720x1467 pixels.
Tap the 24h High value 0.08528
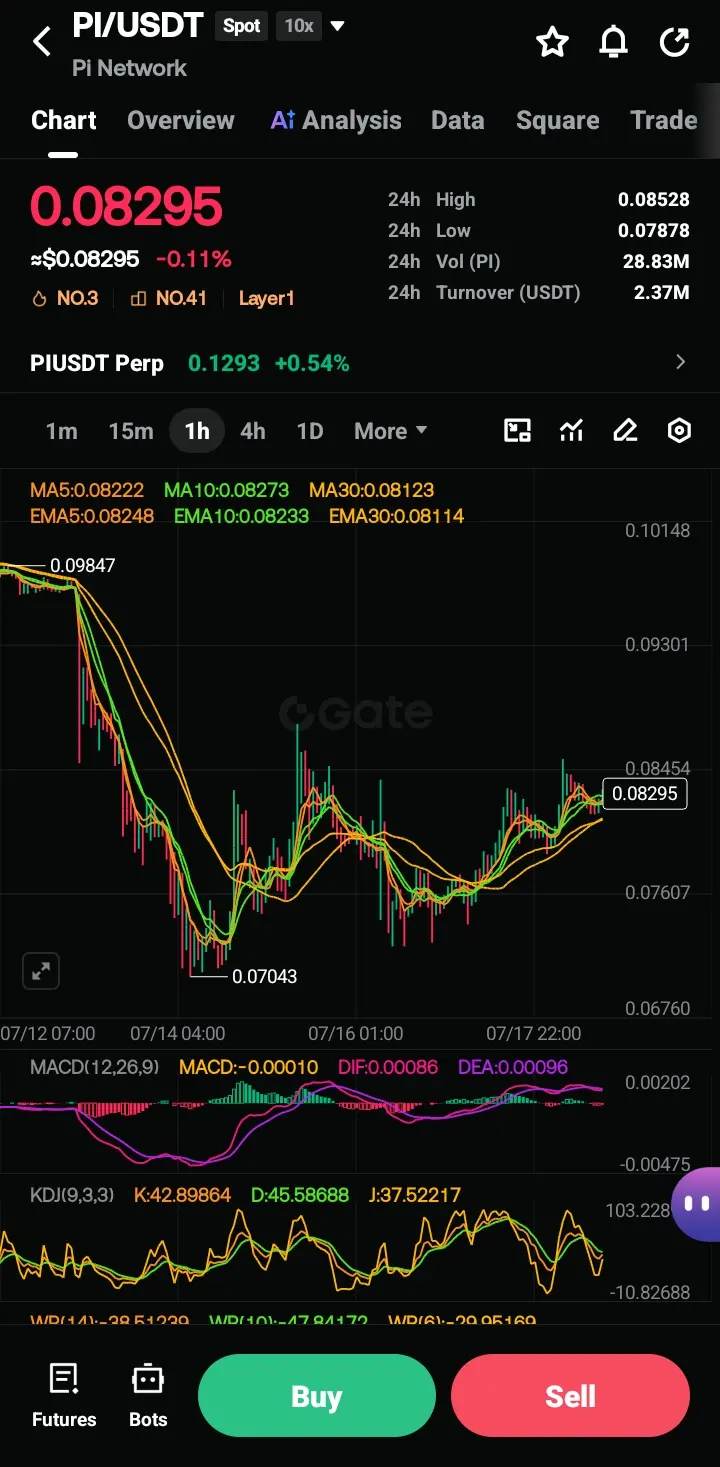pyautogui.click(x=654, y=199)
